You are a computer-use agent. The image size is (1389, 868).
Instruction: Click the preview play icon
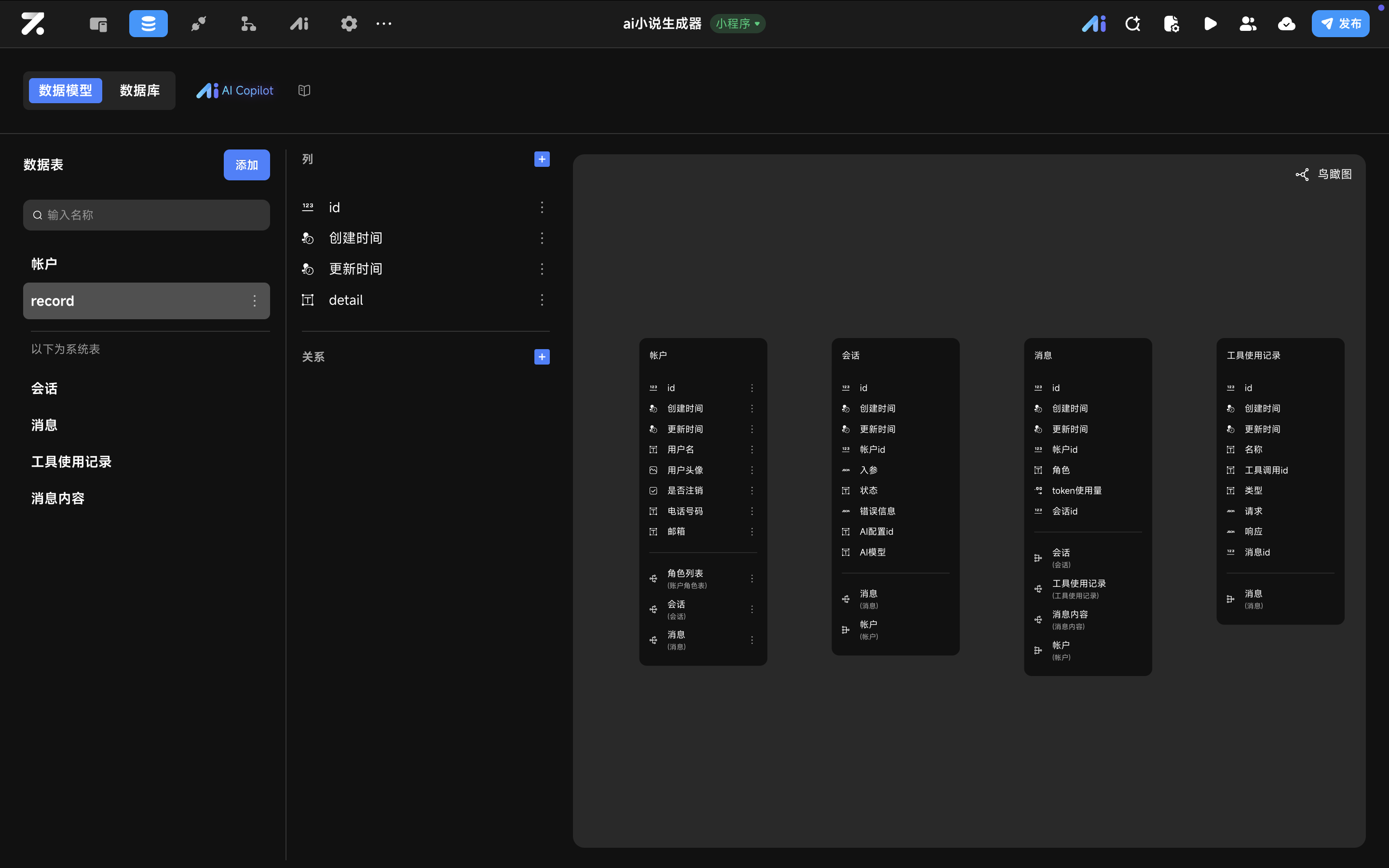click(1210, 24)
